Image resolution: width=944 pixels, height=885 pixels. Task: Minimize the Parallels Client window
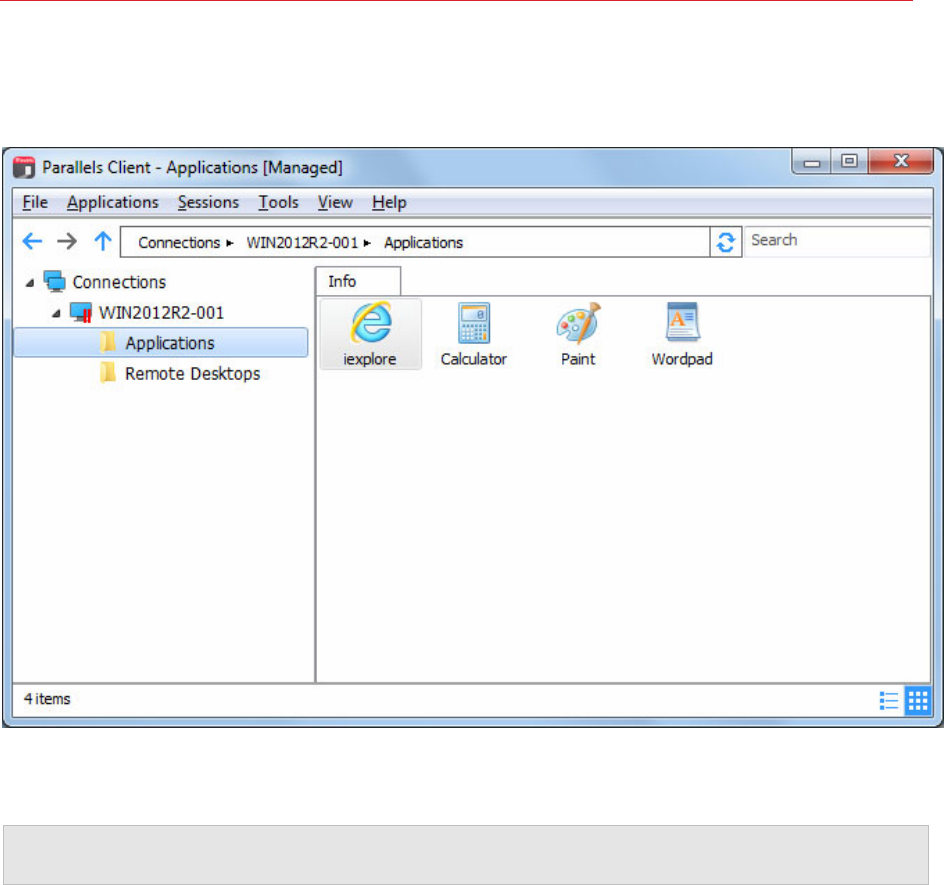(x=812, y=162)
